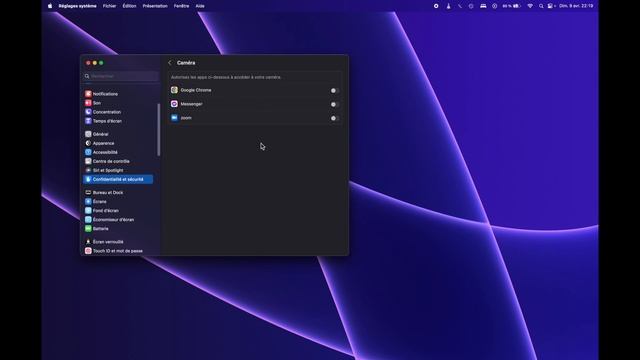640x360 pixels.
Task: Click the Caméra pane title
Action: click(186, 63)
